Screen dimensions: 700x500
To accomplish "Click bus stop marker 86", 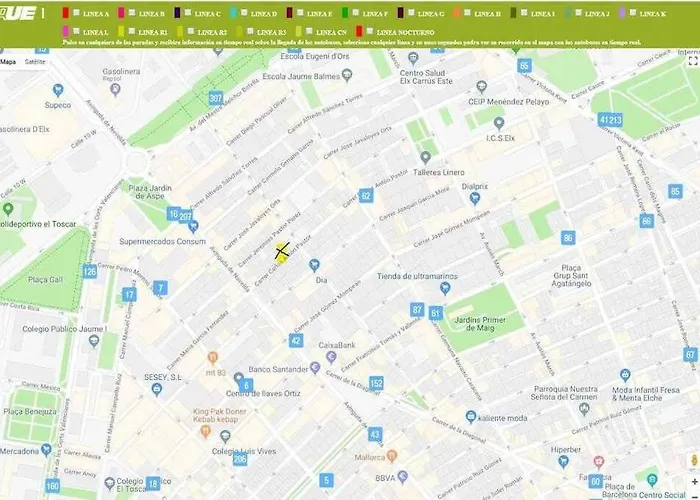I will [568, 238].
